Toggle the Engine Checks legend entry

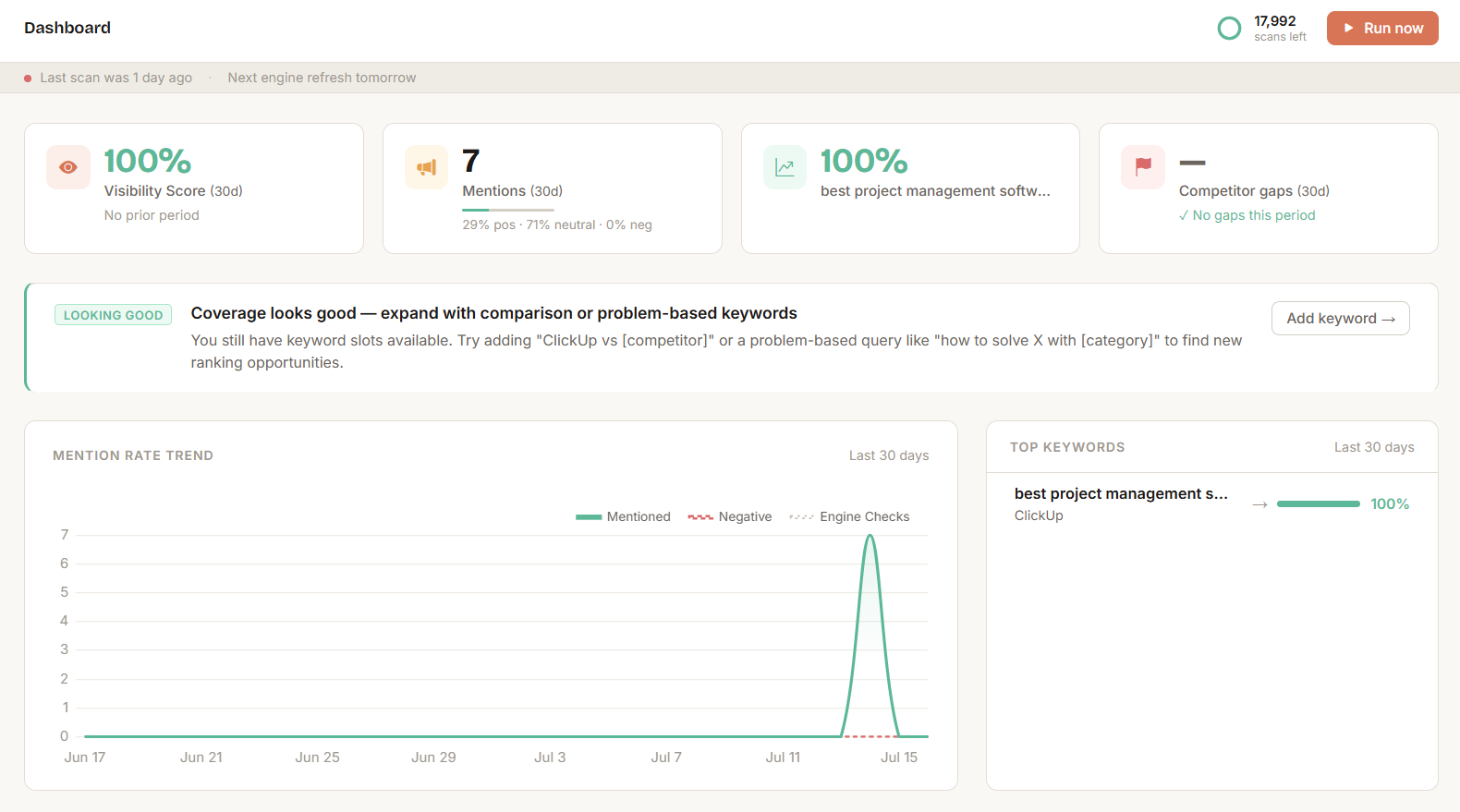tap(849, 516)
